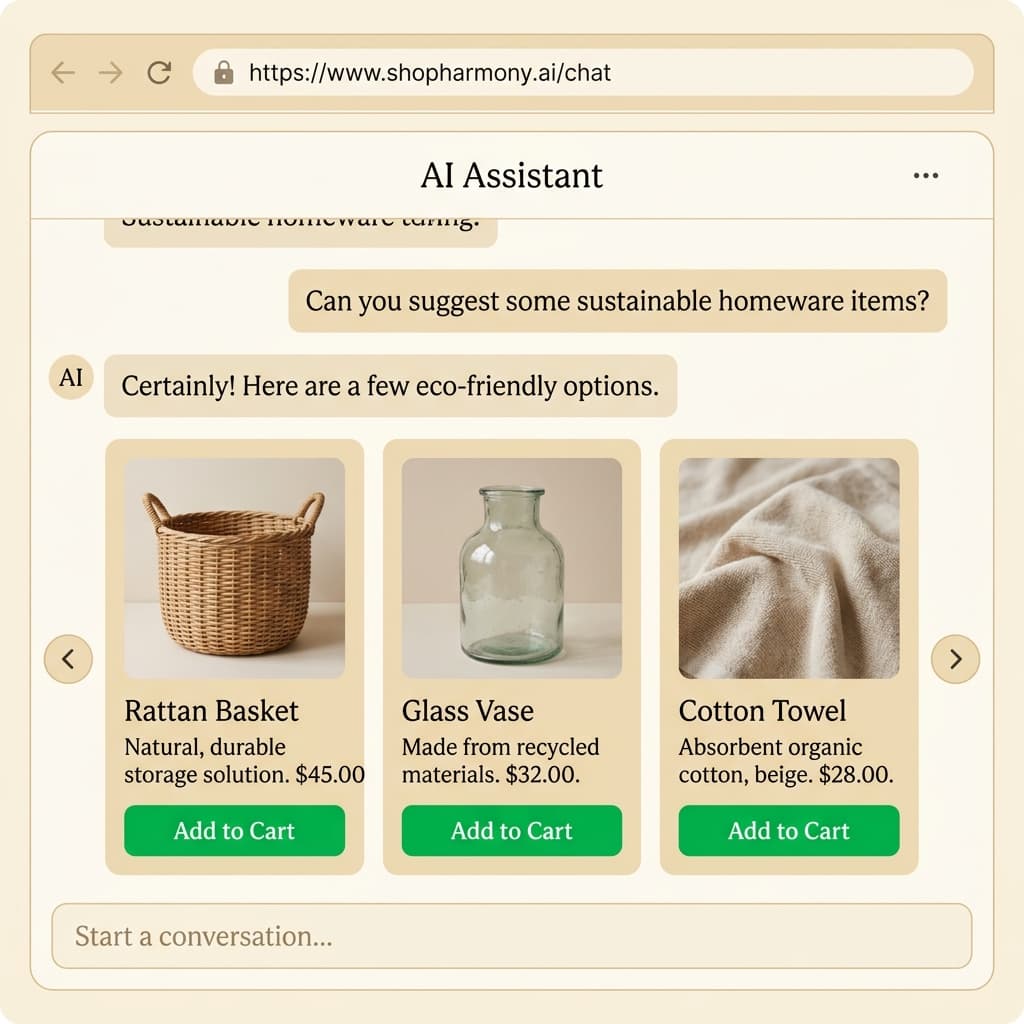Select the URL in the address bar
Image resolution: width=1024 pixels, height=1024 pixels.
(x=430, y=71)
